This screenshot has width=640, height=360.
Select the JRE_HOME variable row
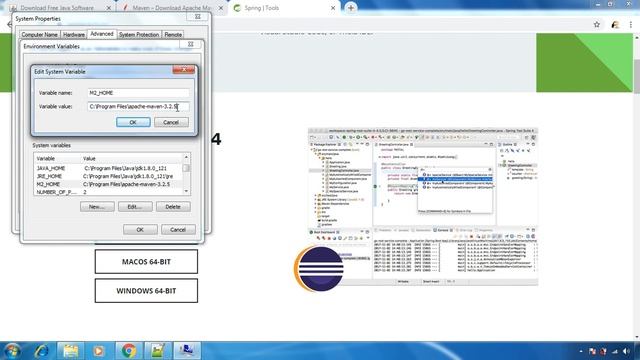click(x=109, y=176)
